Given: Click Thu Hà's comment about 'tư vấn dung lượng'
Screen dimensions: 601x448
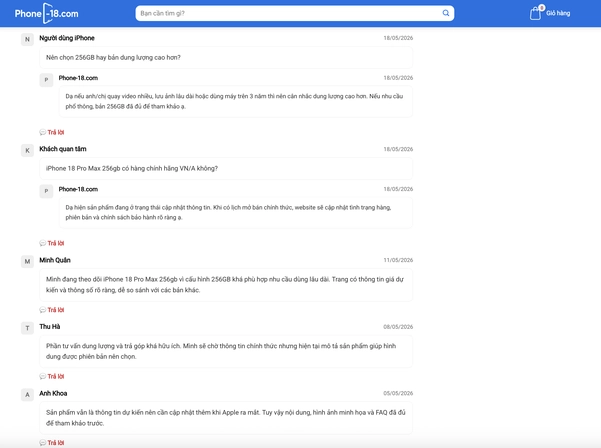Looking at the screenshot, I should pos(226,351).
